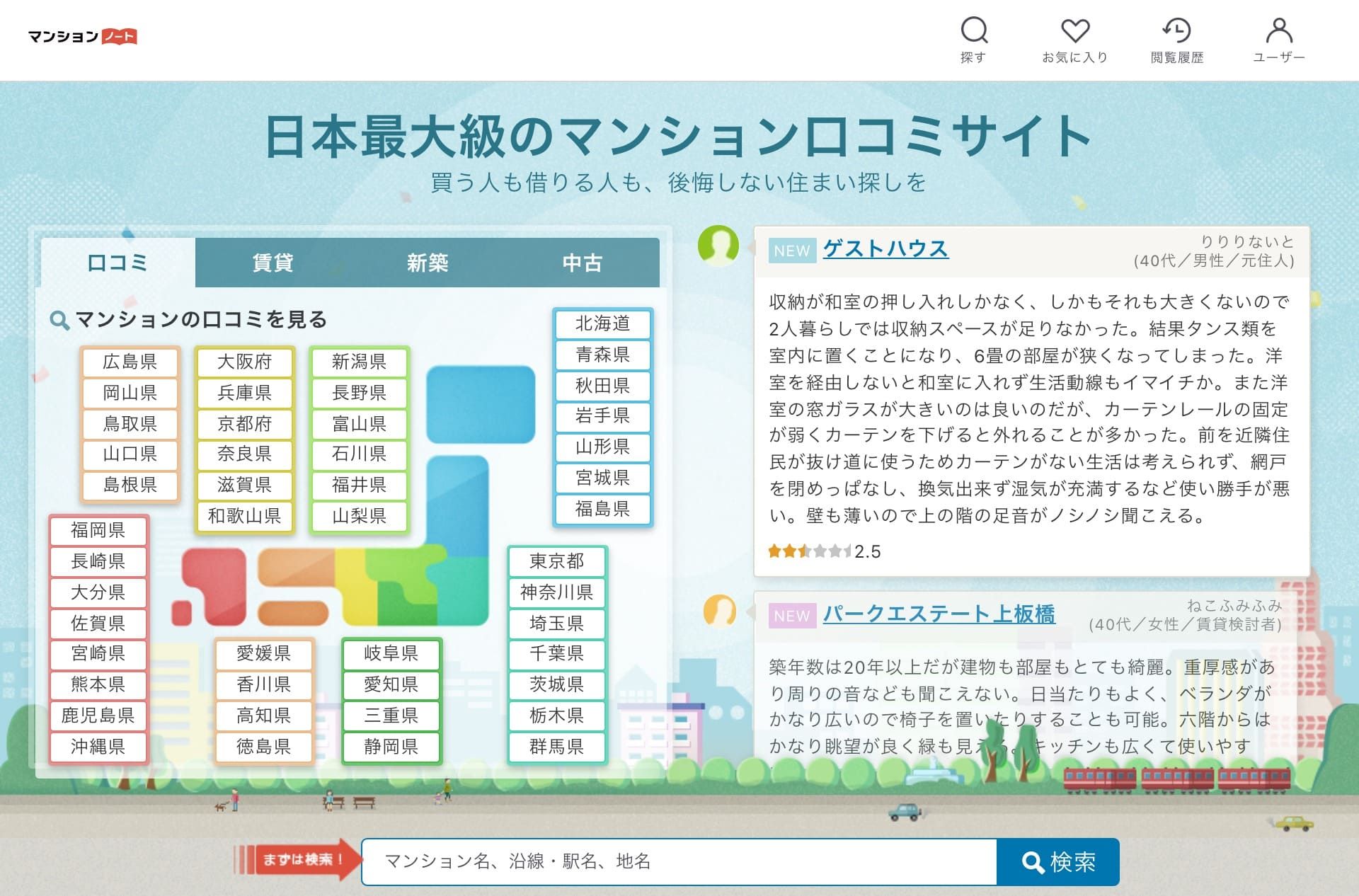Select 北海道 prefecture
Viewport: 1359px width, 896px height.
point(602,323)
